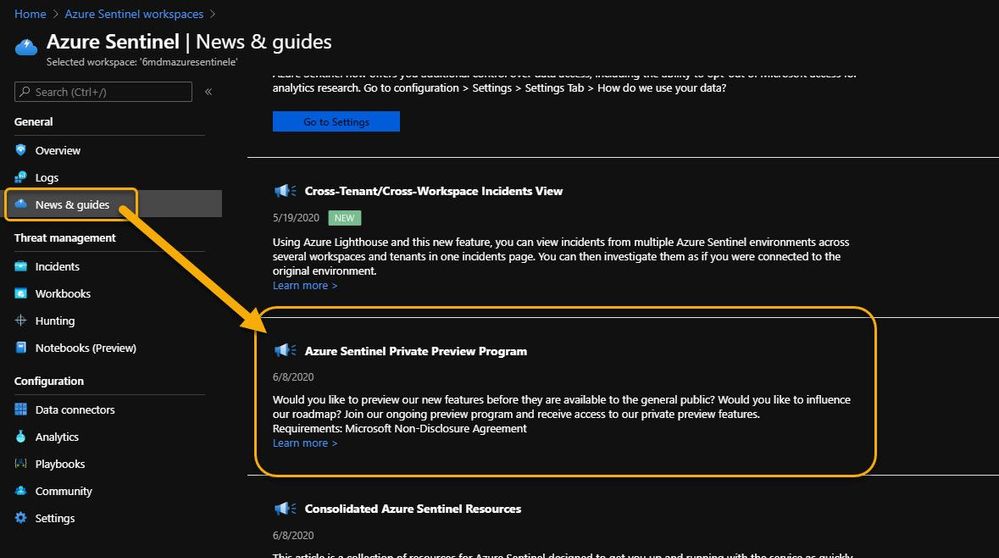Go to Azure Sentinel workspaces breadcrumb
Image resolution: width=999 pixels, height=558 pixels.
click(x=134, y=13)
